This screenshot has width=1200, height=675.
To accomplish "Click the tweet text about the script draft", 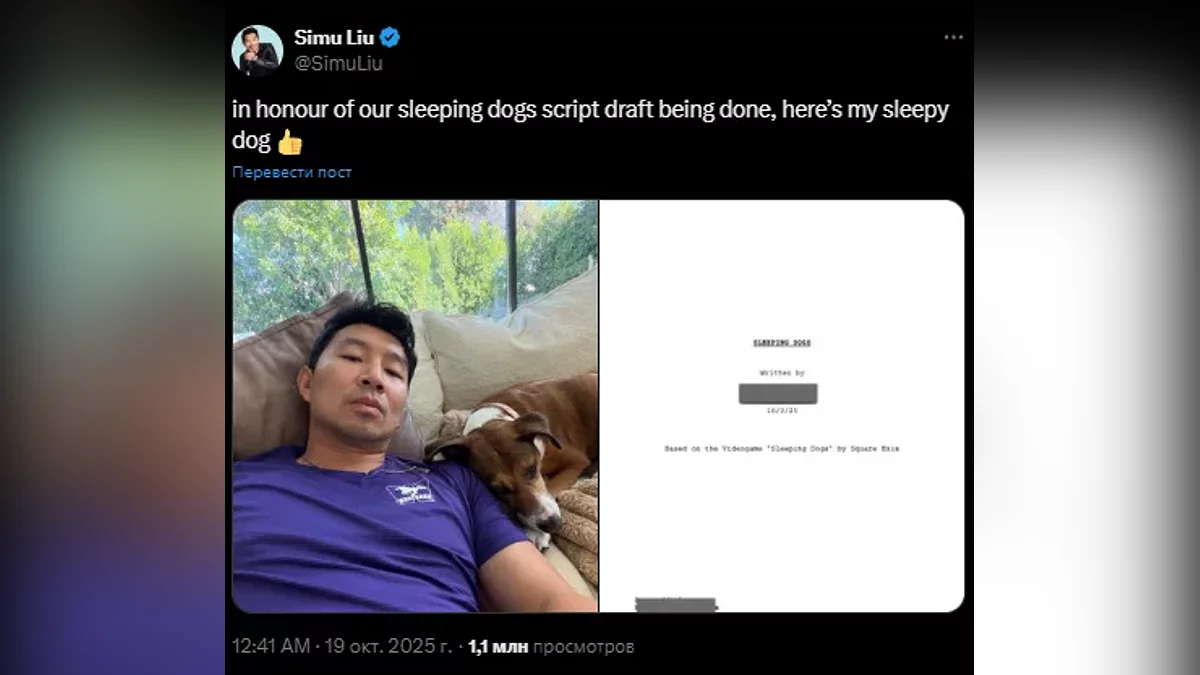I will (x=590, y=125).
